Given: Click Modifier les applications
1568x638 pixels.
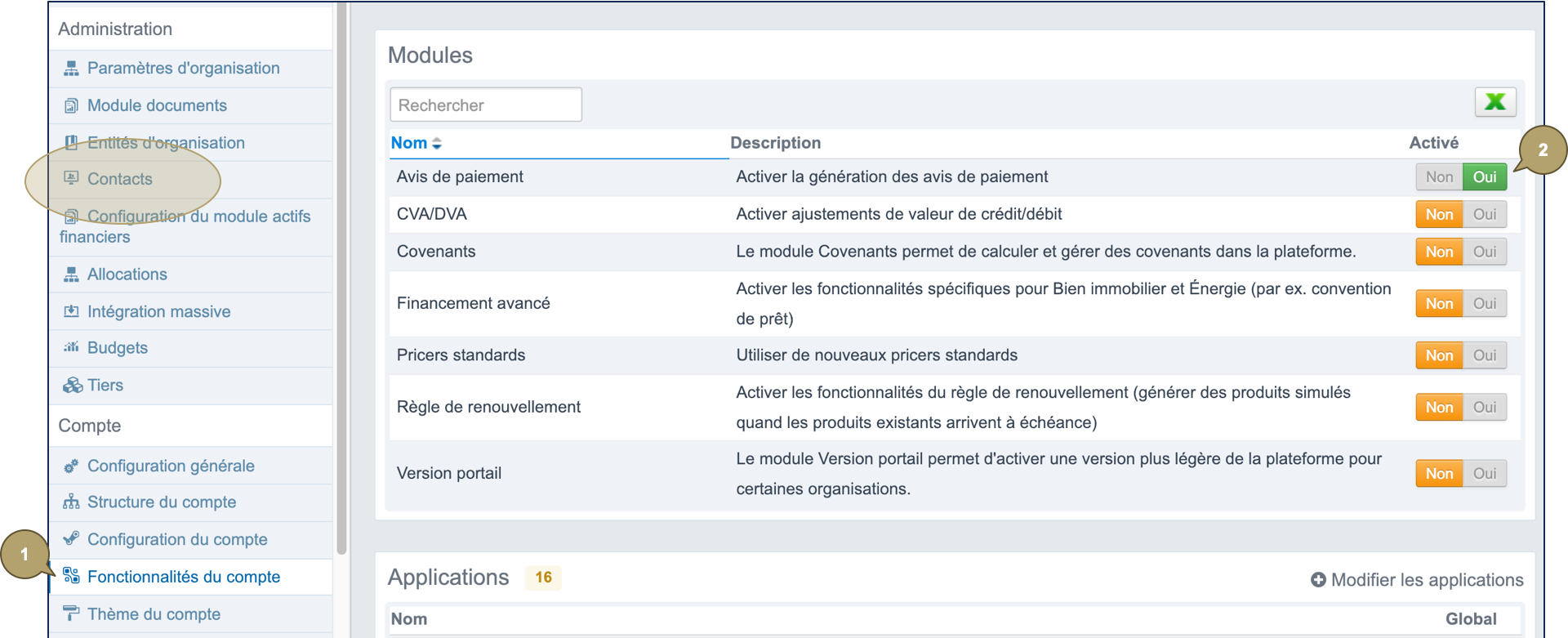Looking at the screenshot, I should pos(1427,580).
